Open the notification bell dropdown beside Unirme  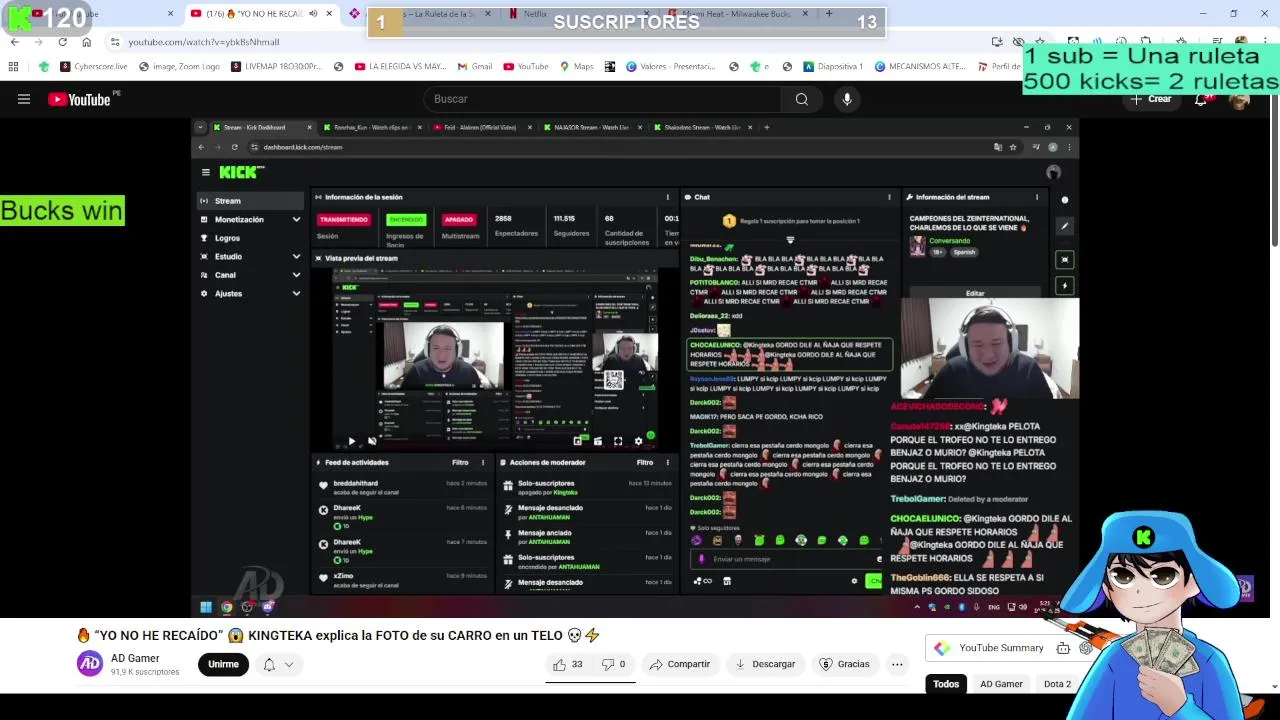click(277, 664)
